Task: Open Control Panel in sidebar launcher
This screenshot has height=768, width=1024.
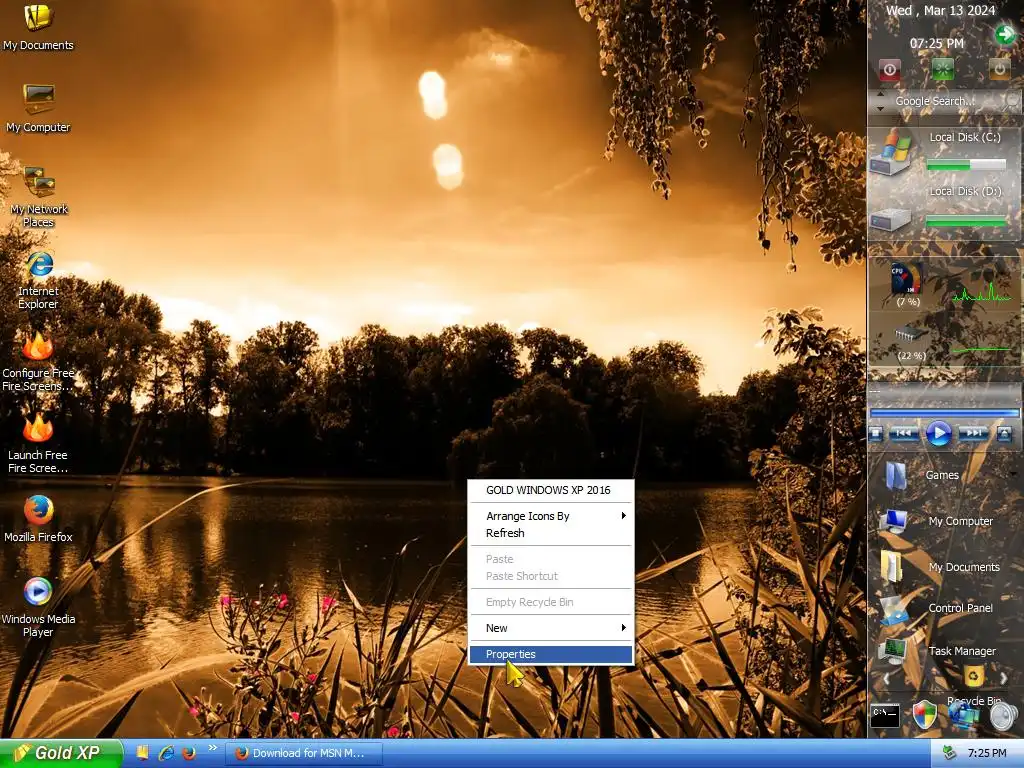Action: pos(893,609)
